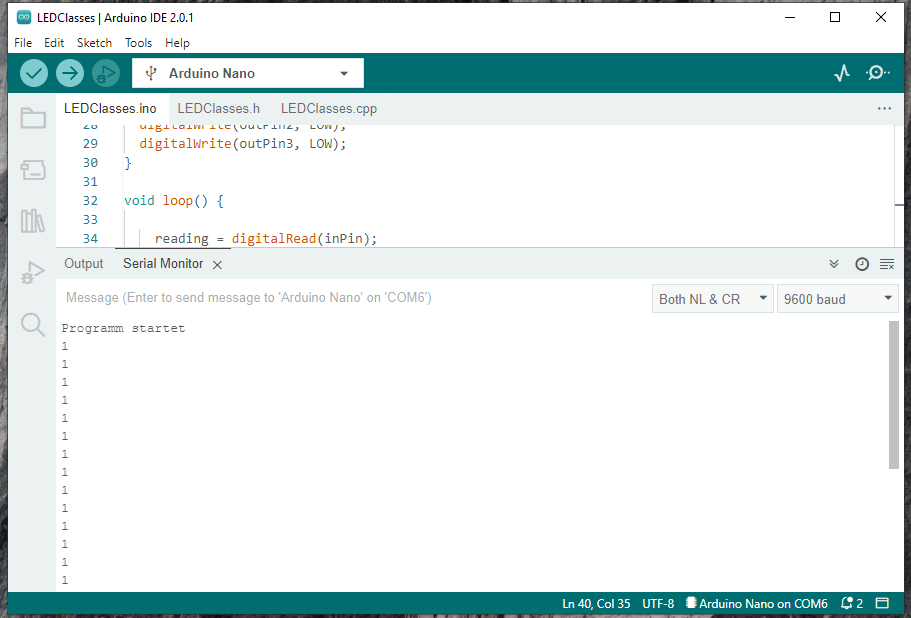The width and height of the screenshot is (911, 618).
Task: Open the Sketch menu
Action: coord(94,43)
